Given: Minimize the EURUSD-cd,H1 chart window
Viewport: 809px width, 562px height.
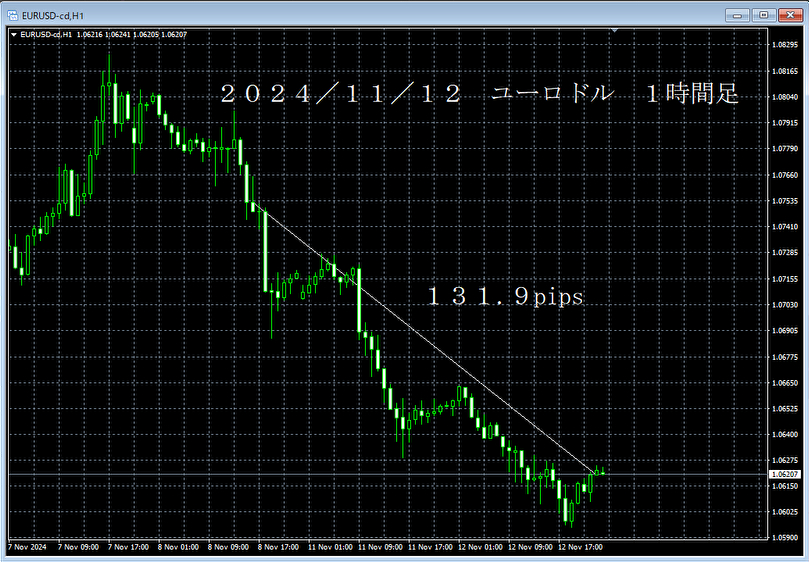Looking at the screenshot, I should click(740, 15).
